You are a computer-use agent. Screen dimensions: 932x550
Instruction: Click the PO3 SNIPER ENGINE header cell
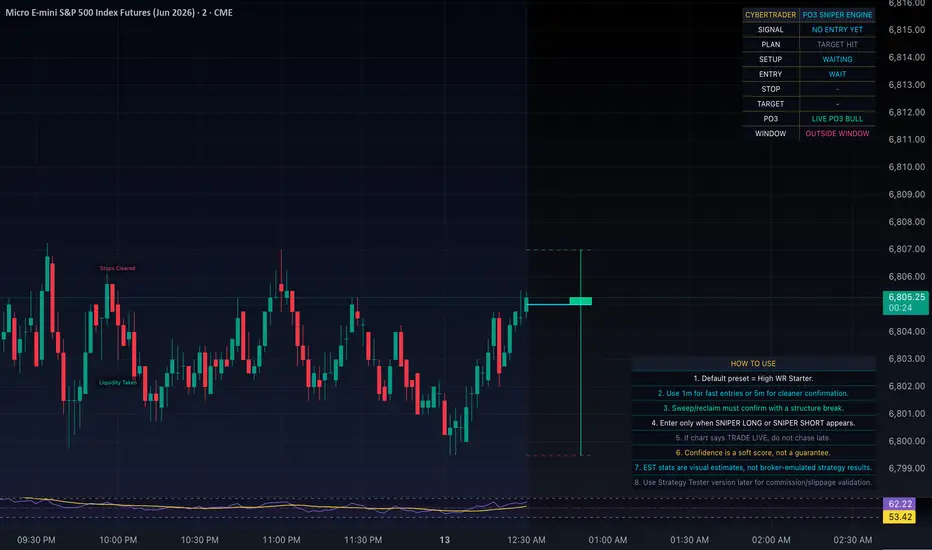(x=837, y=15)
